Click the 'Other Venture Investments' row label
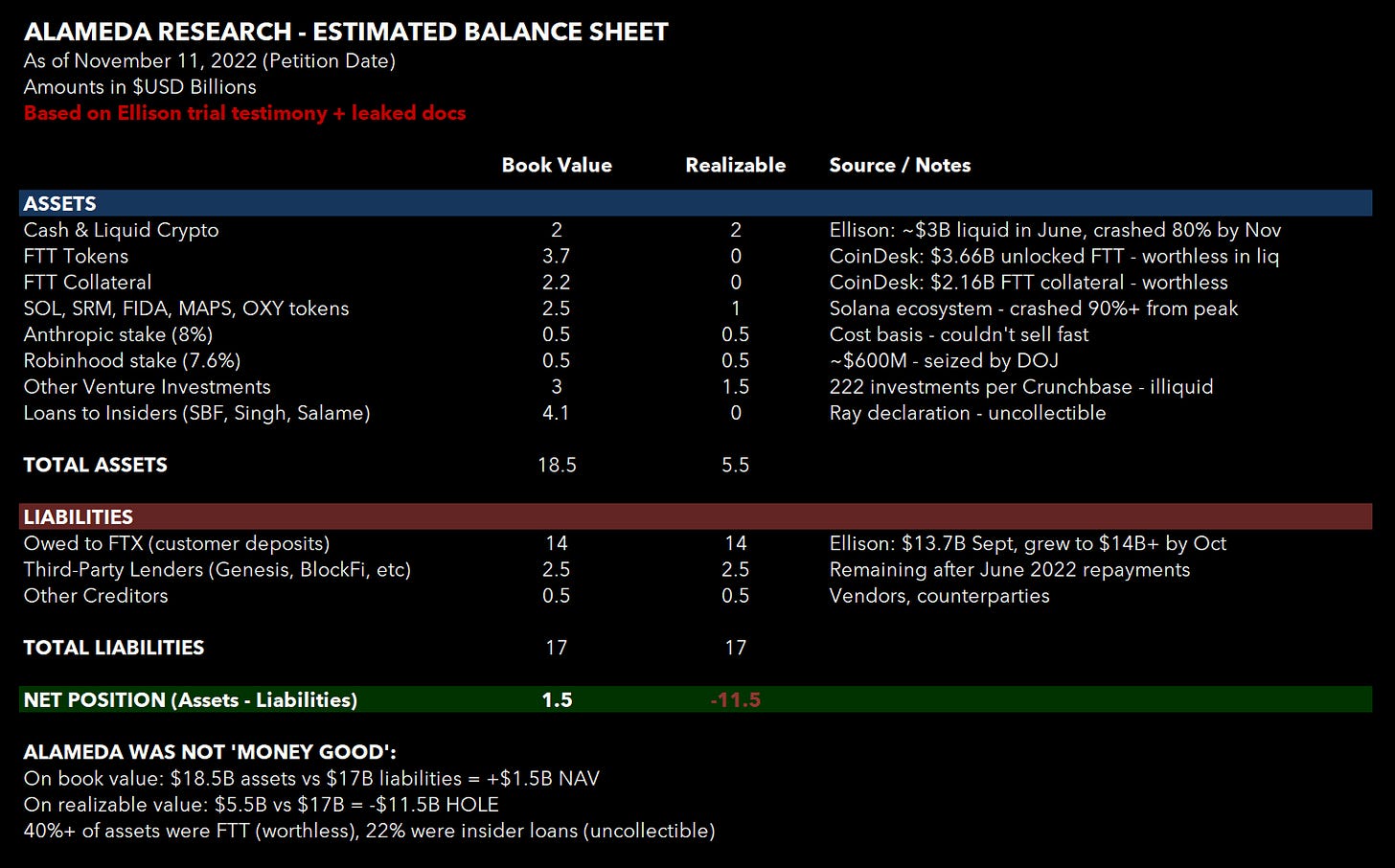Viewport: 1395px width, 868px height. [147, 386]
